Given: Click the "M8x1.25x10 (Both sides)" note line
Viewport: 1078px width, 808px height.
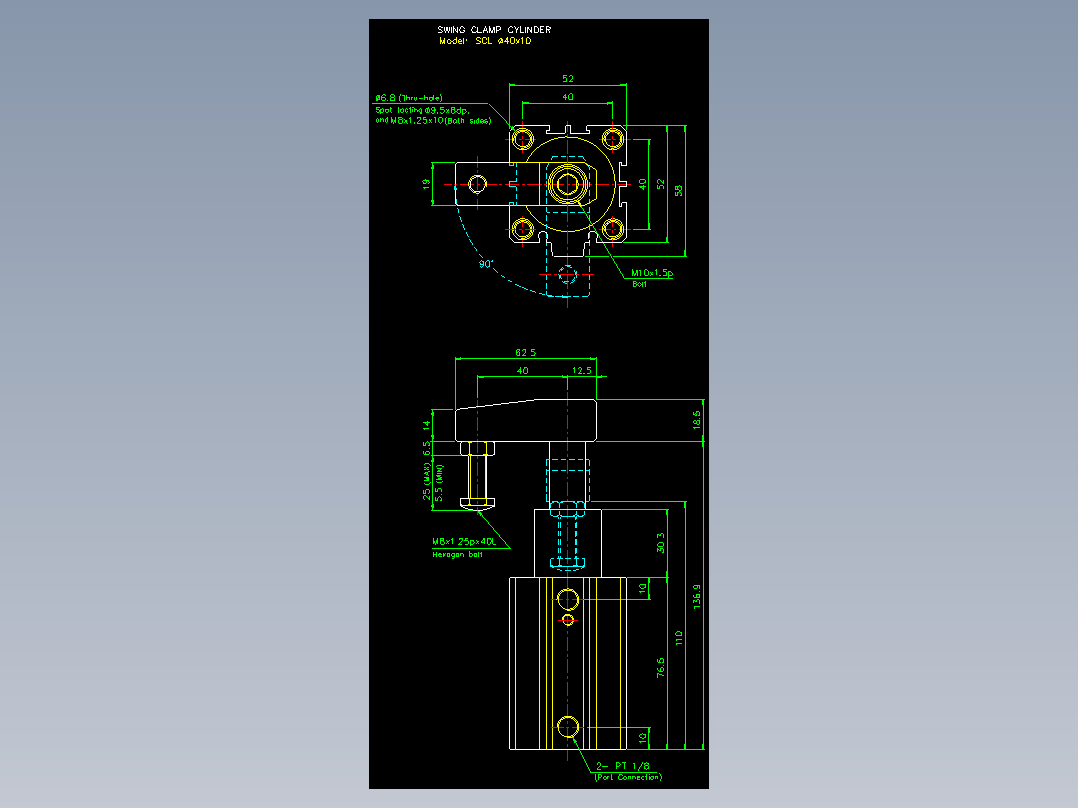Looking at the screenshot, I should (433, 120).
